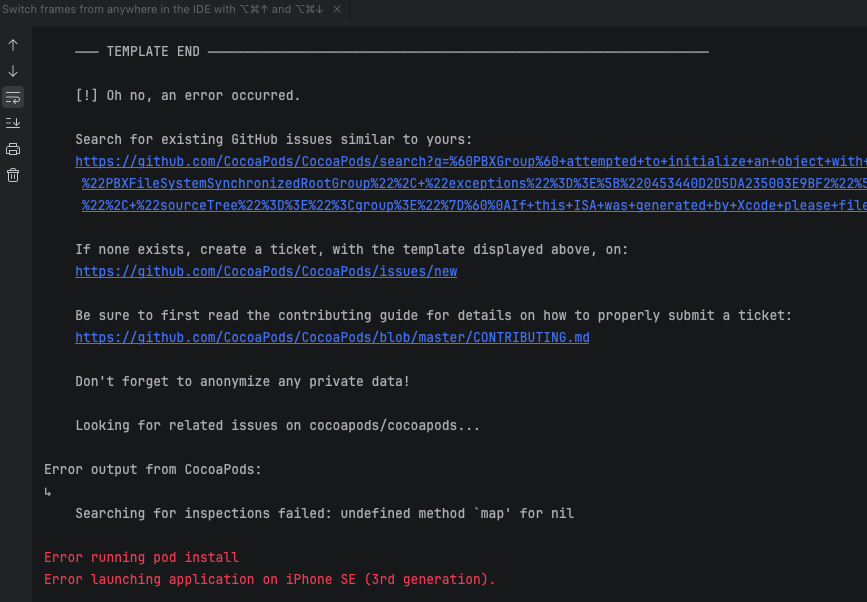This screenshot has height=602, width=867.
Task: Place cursor on Error running pod install line
Action: click(x=142, y=557)
